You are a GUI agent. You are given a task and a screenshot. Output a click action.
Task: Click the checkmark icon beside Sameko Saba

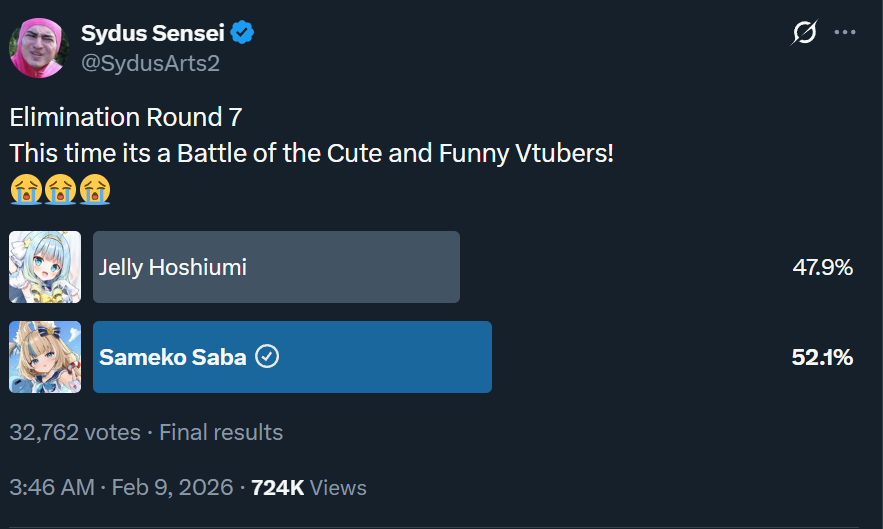coord(267,357)
